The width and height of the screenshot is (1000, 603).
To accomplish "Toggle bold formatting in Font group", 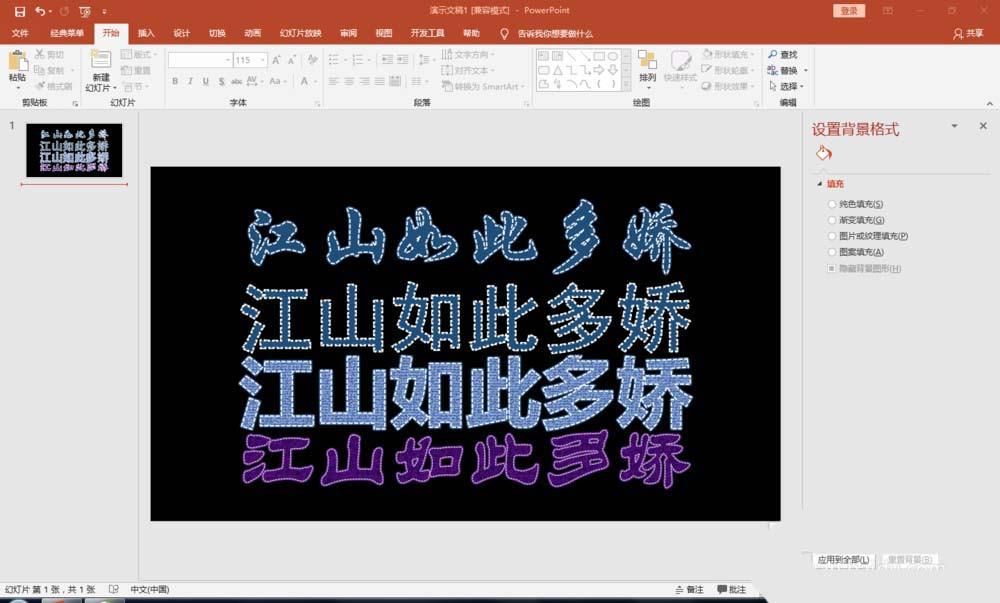I will [174, 80].
